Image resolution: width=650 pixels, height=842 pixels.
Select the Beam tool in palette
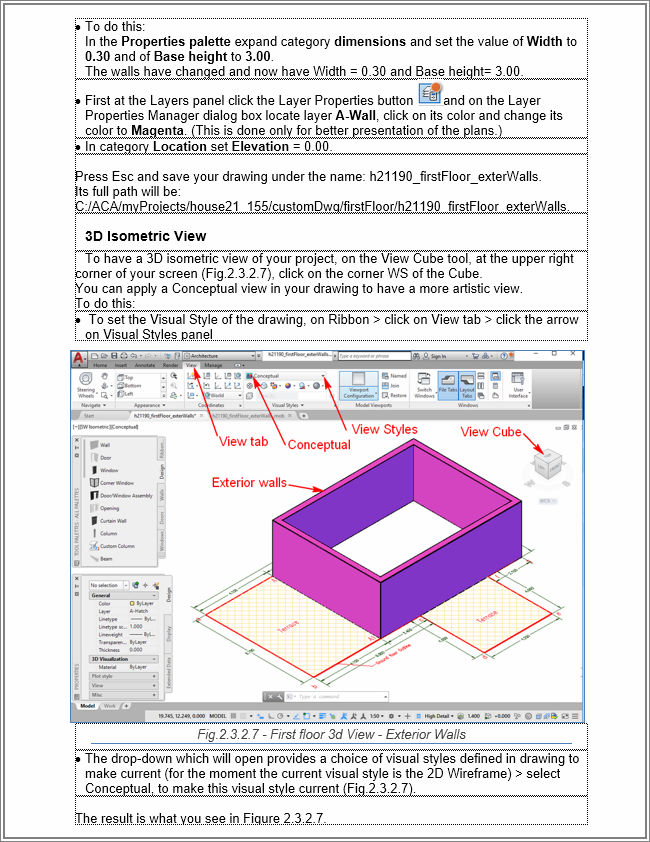[x=102, y=558]
